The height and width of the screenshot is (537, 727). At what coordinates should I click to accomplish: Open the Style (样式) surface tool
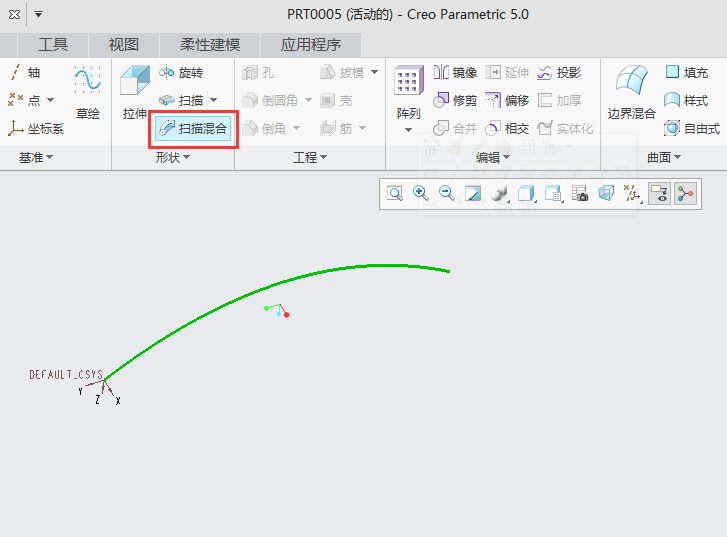point(686,100)
